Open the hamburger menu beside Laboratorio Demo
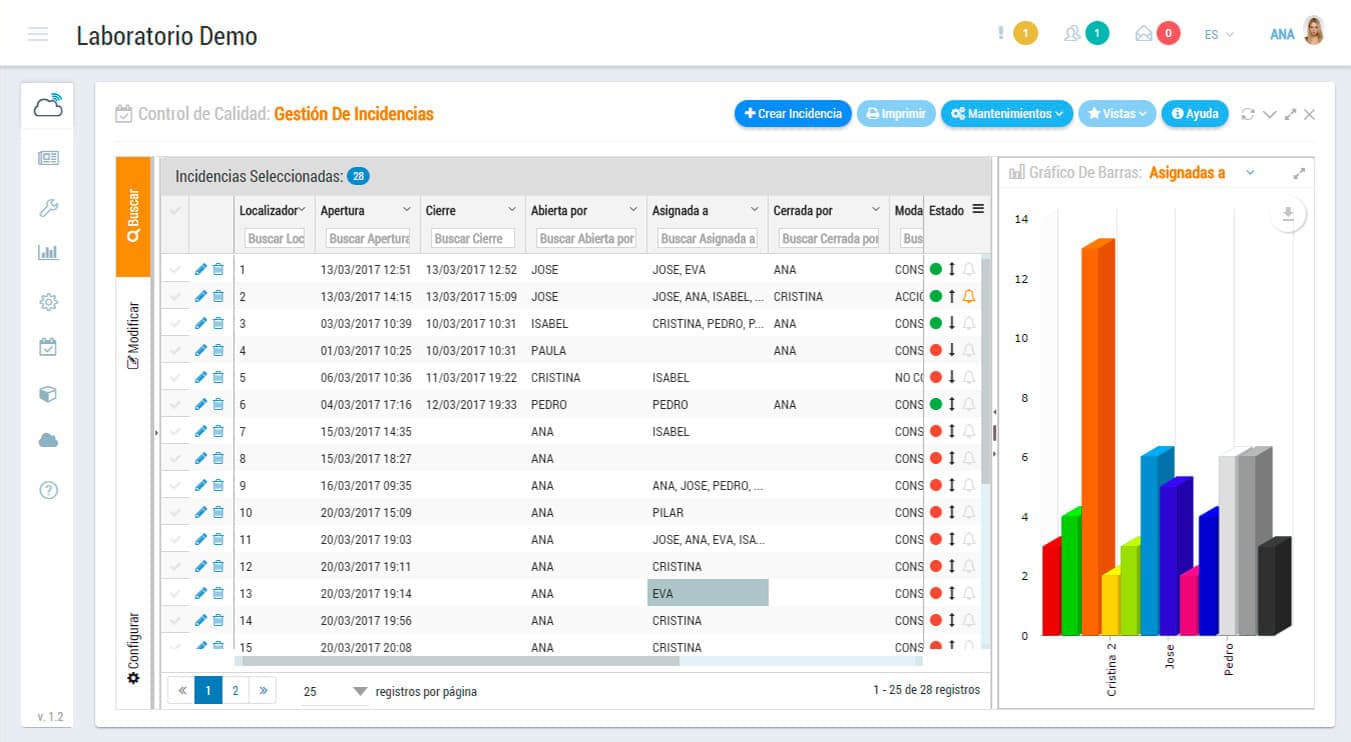Screen dimensions: 1351x742 tap(38, 35)
